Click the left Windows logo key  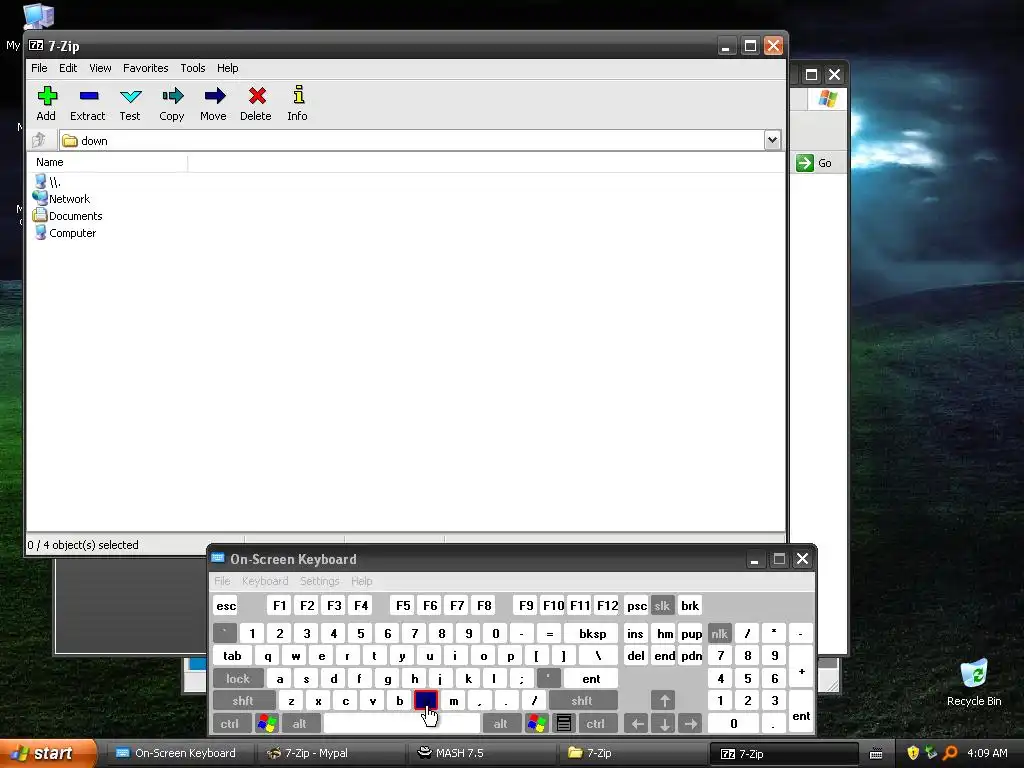pos(267,724)
